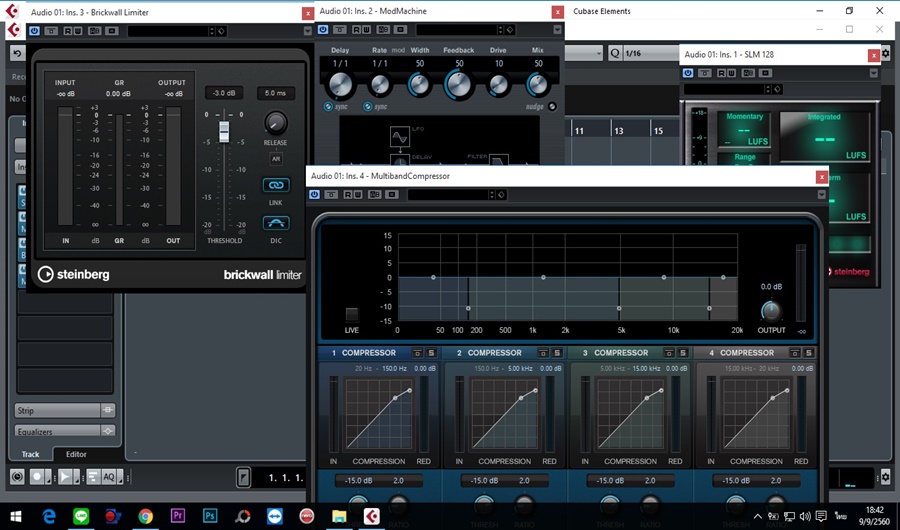This screenshot has width=900, height=530.
Task: Toggle Rate sync in ModMachine
Action: 367,107
